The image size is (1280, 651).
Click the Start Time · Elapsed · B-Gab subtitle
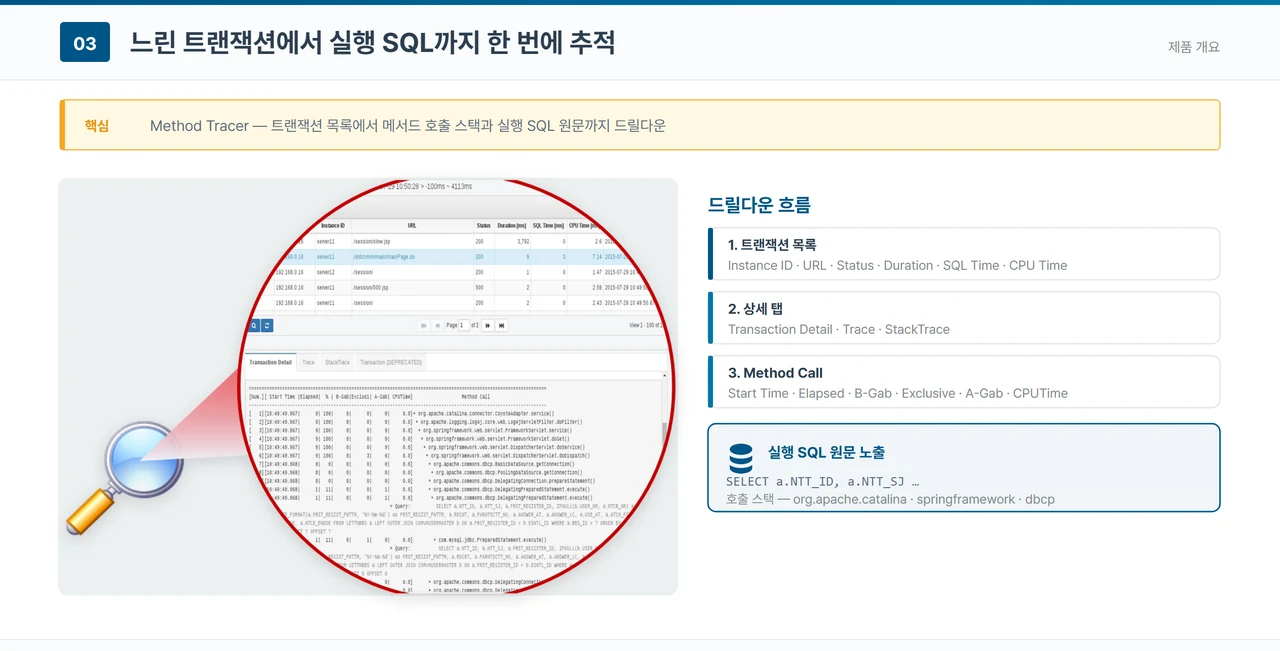click(898, 393)
